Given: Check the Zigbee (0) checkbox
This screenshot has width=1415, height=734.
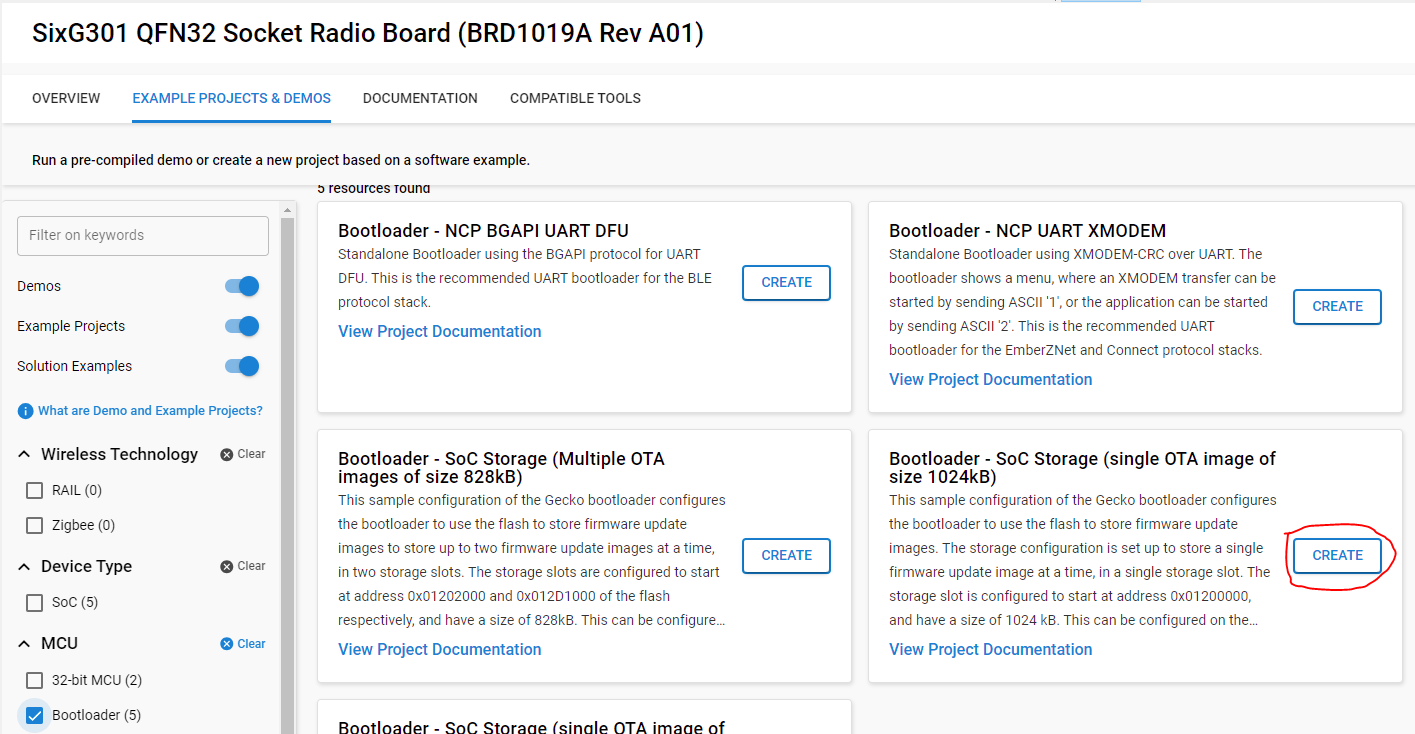Looking at the screenshot, I should click(x=34, y=525).
